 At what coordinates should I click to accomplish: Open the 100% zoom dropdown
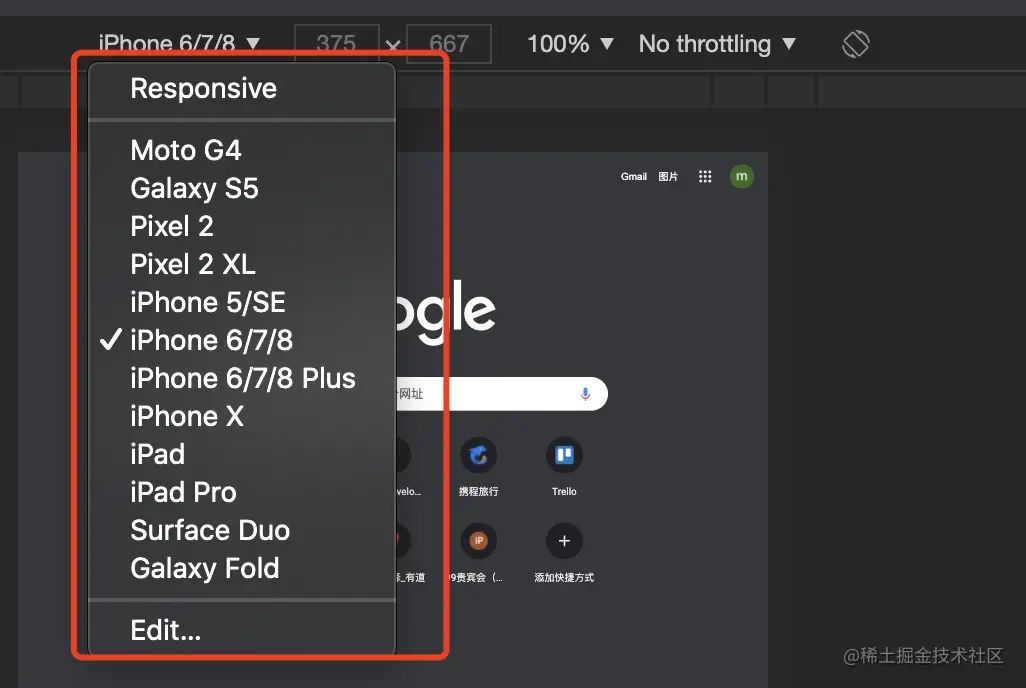tap(570, 44)
